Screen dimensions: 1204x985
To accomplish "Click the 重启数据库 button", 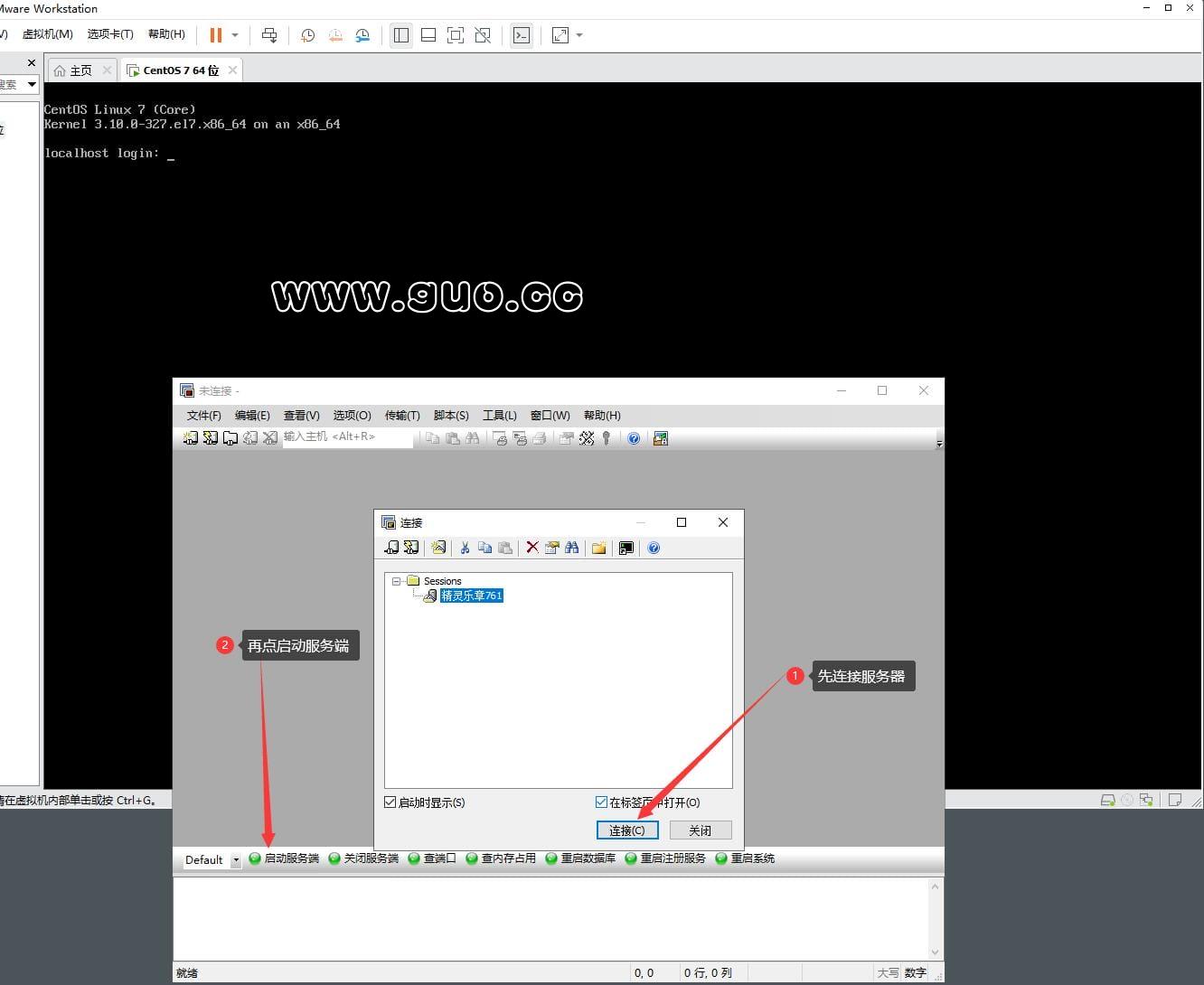I will pyautogui.click(x=580, y=858).
